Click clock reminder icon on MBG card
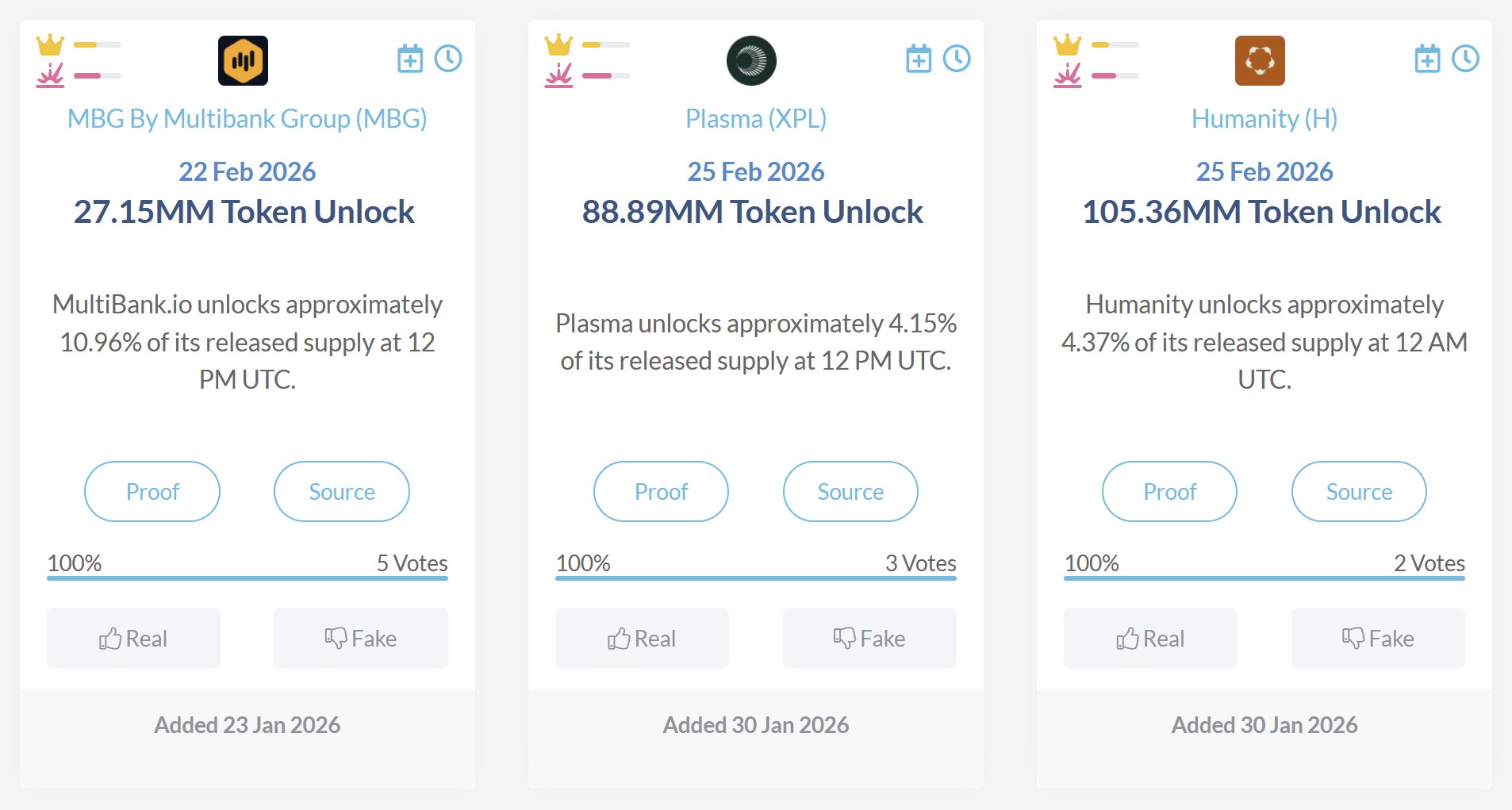The width and height of the screenshot is (1512, 810). [448, 59]
